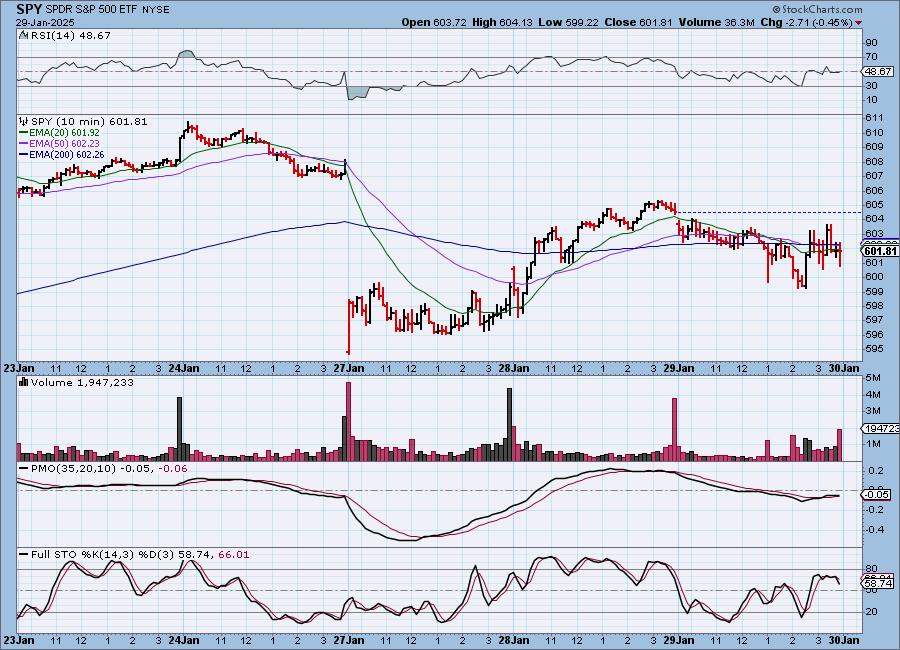This screenshot has height=650, width=900.
Task: Click the 'SPDR S&P 500 ETF' name
Action: 89,10
